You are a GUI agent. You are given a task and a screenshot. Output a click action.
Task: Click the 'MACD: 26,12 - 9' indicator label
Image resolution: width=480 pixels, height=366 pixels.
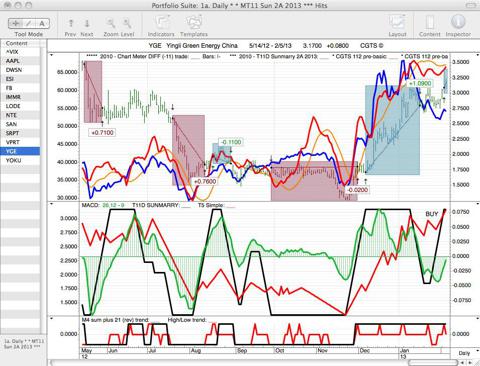[103, 205]
